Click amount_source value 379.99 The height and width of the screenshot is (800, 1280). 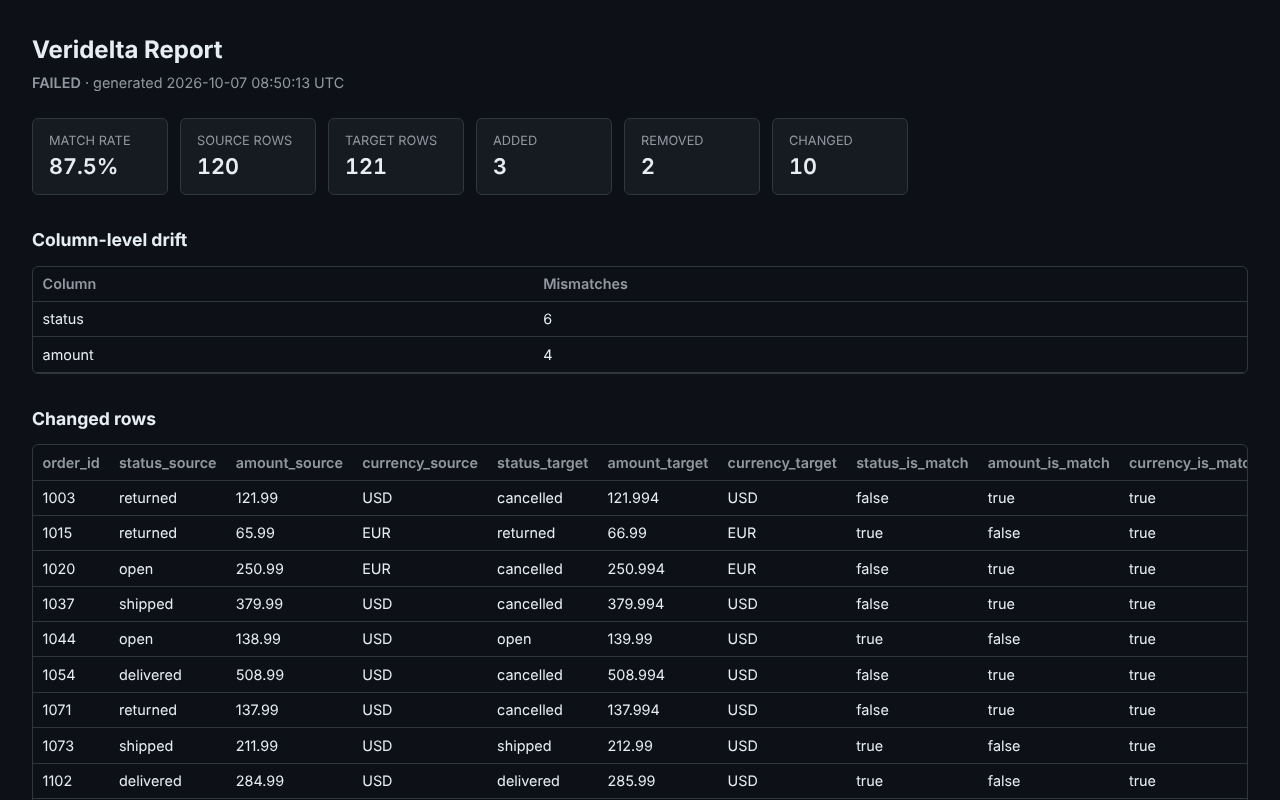click(260, 604)
